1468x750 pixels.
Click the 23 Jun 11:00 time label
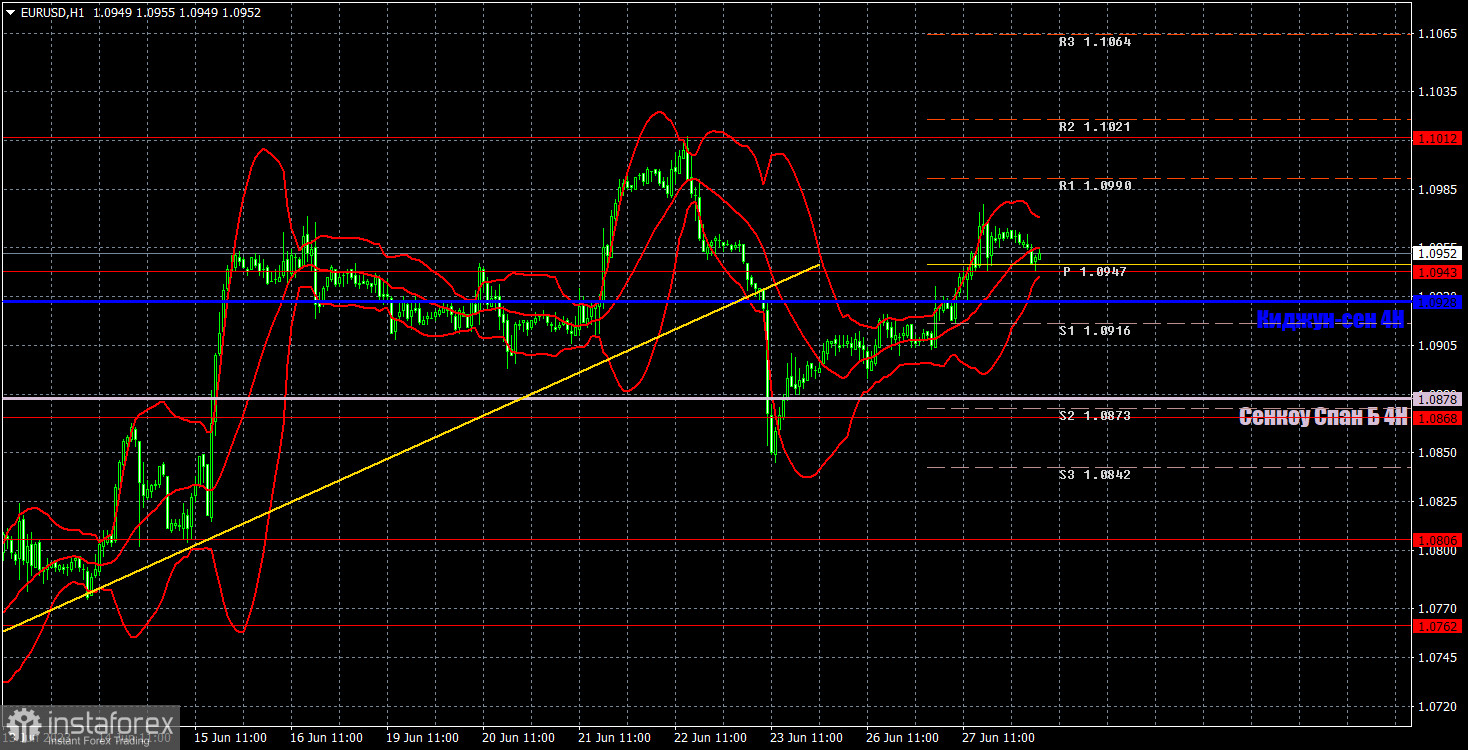806,737
